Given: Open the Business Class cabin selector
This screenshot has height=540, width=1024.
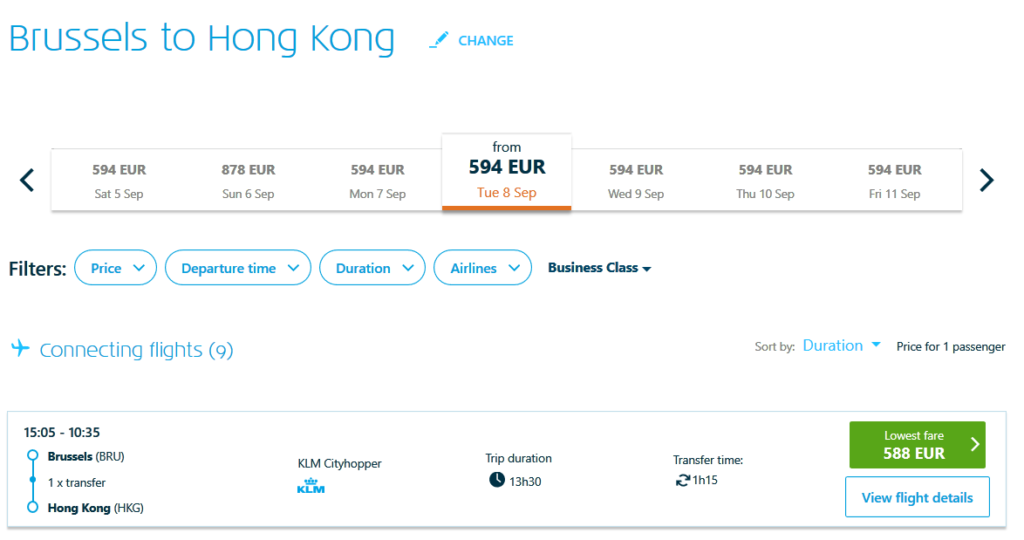Looking at the screenshot, I should pos(599,268).
